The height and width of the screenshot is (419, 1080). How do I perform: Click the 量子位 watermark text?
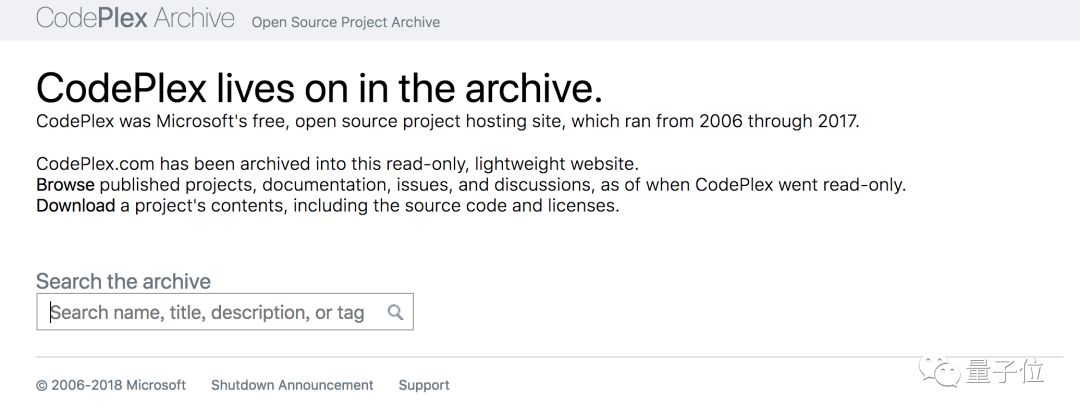tap(1005, 372)
